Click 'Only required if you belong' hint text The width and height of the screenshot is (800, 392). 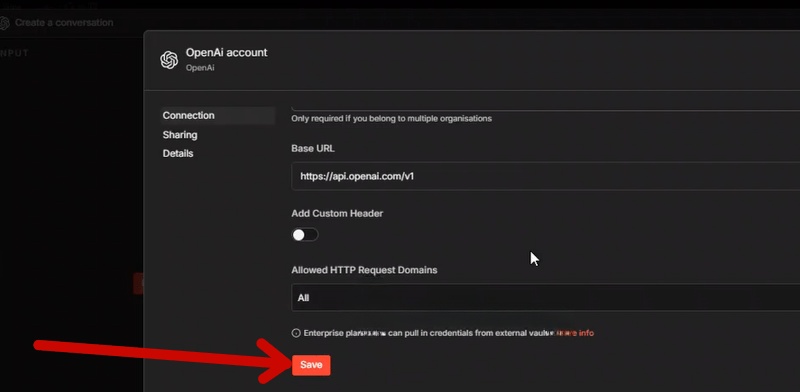(x=391, y=118)
